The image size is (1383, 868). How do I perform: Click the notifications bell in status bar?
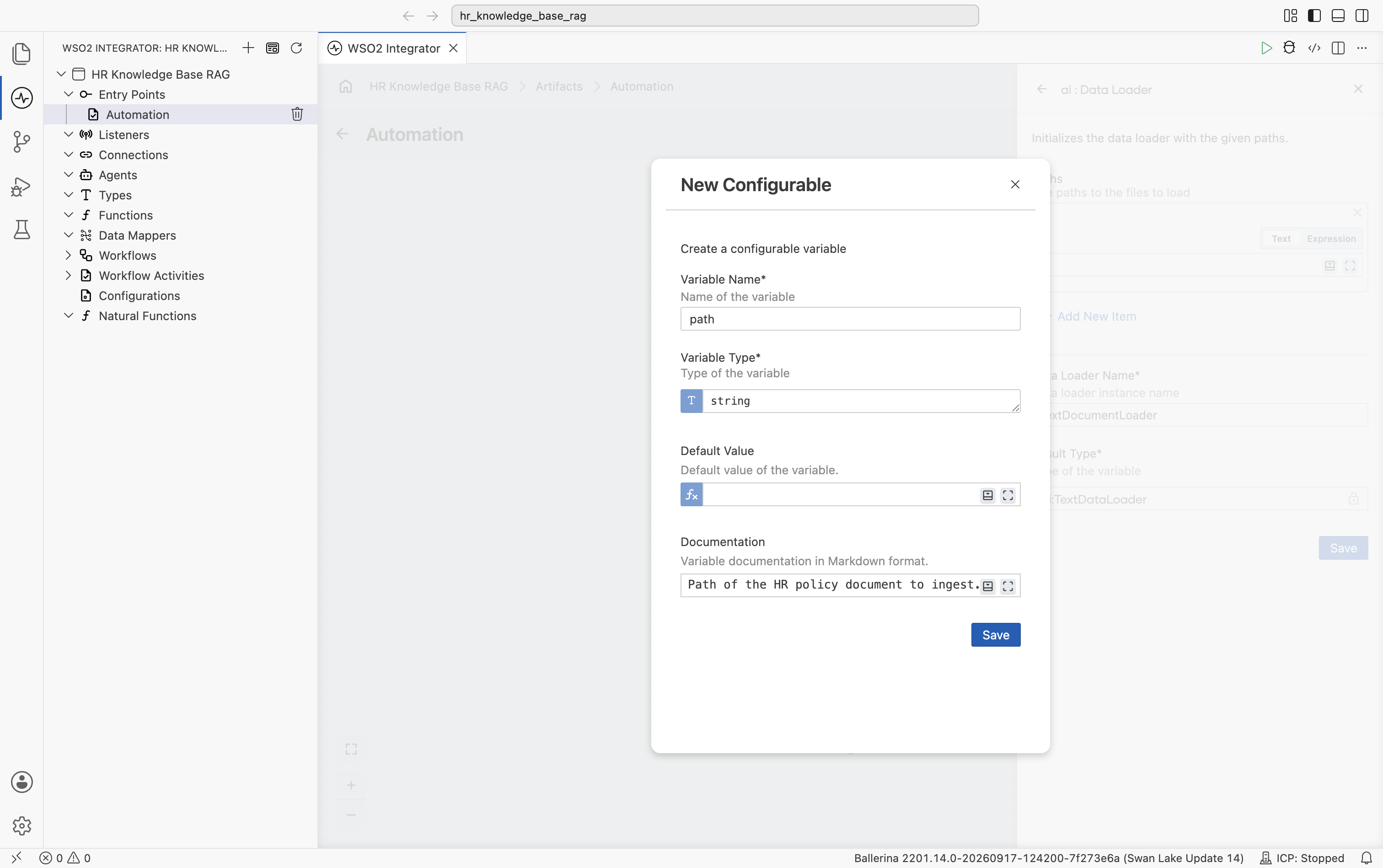pos(1367,857)
